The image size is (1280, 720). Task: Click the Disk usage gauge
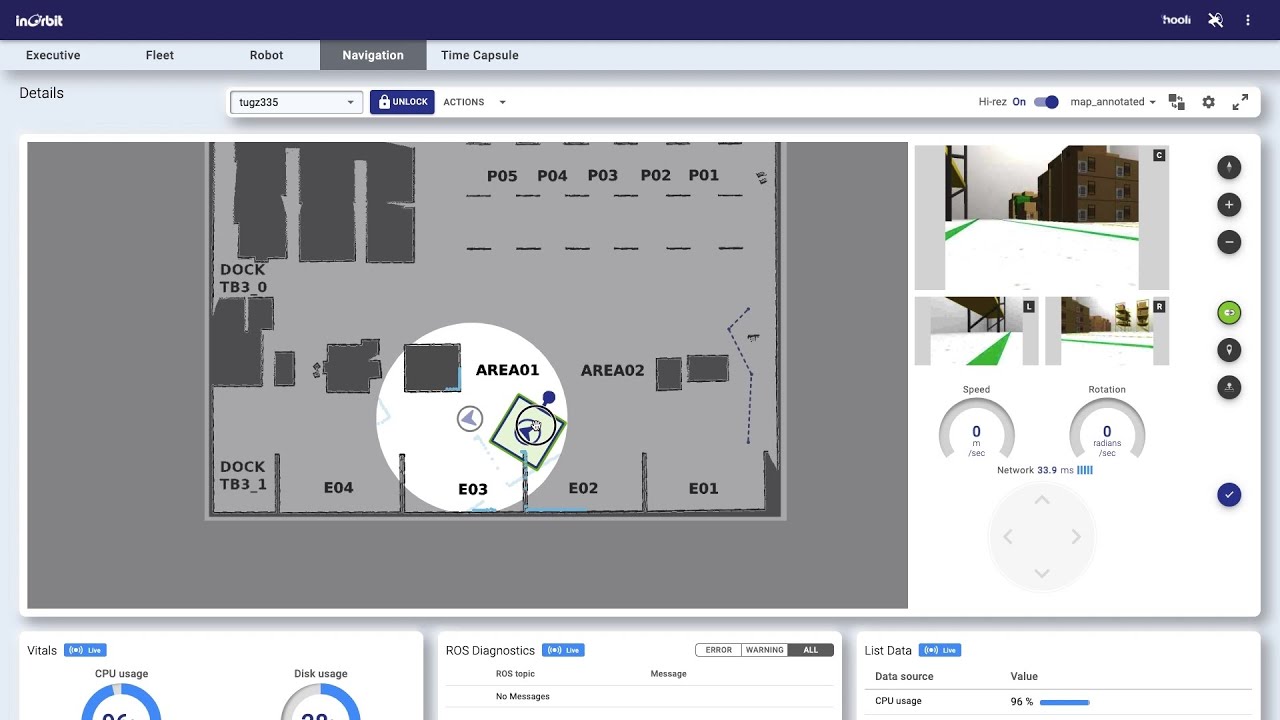321,702
